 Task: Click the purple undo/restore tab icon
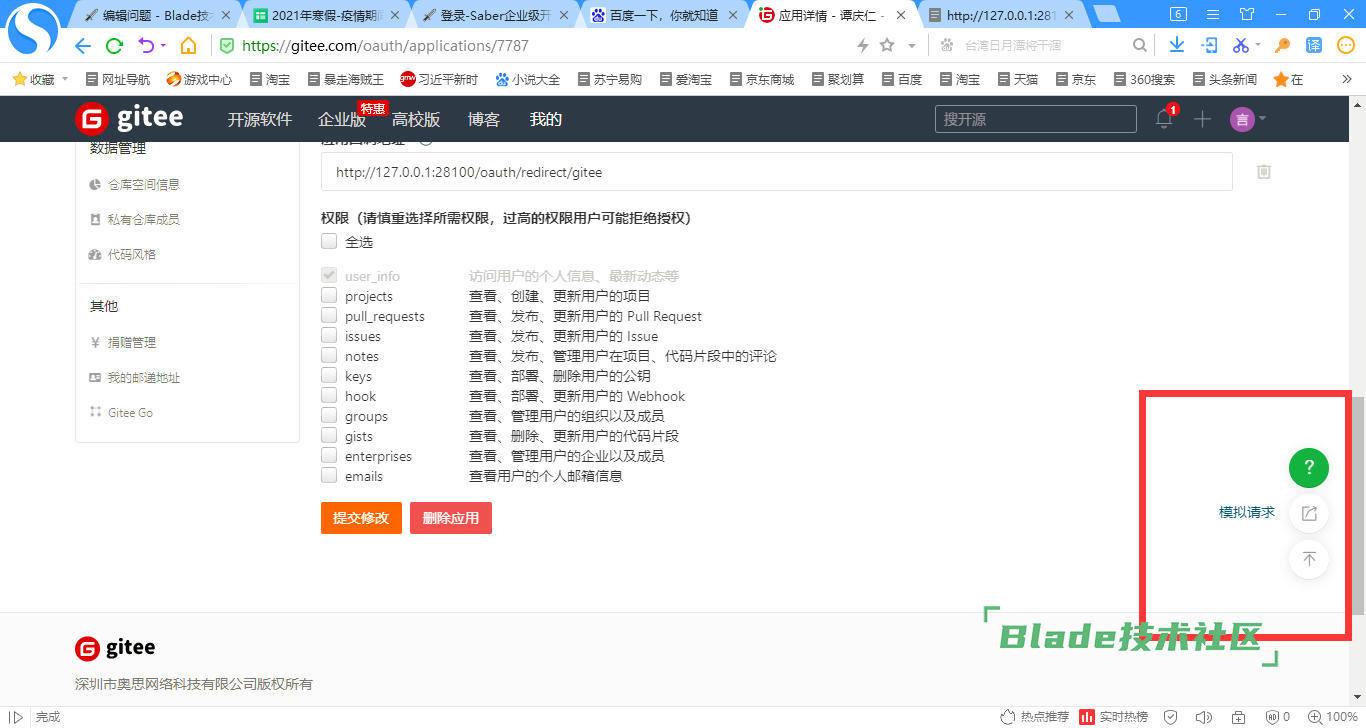[x=146, y=46]
